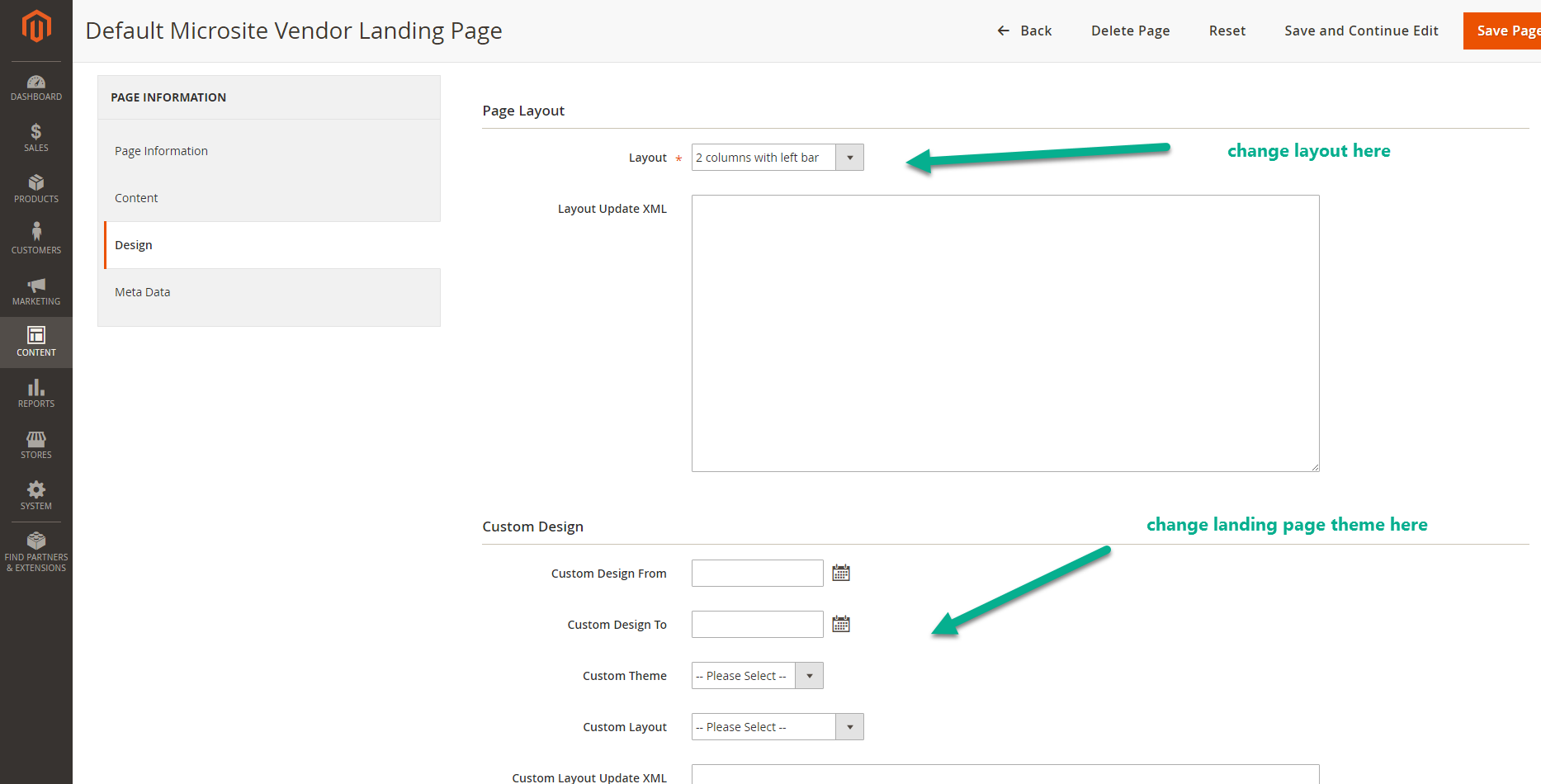Open the Layout dropdown
This screenshot has height=784, width=1541.
(x=778, y=158)
